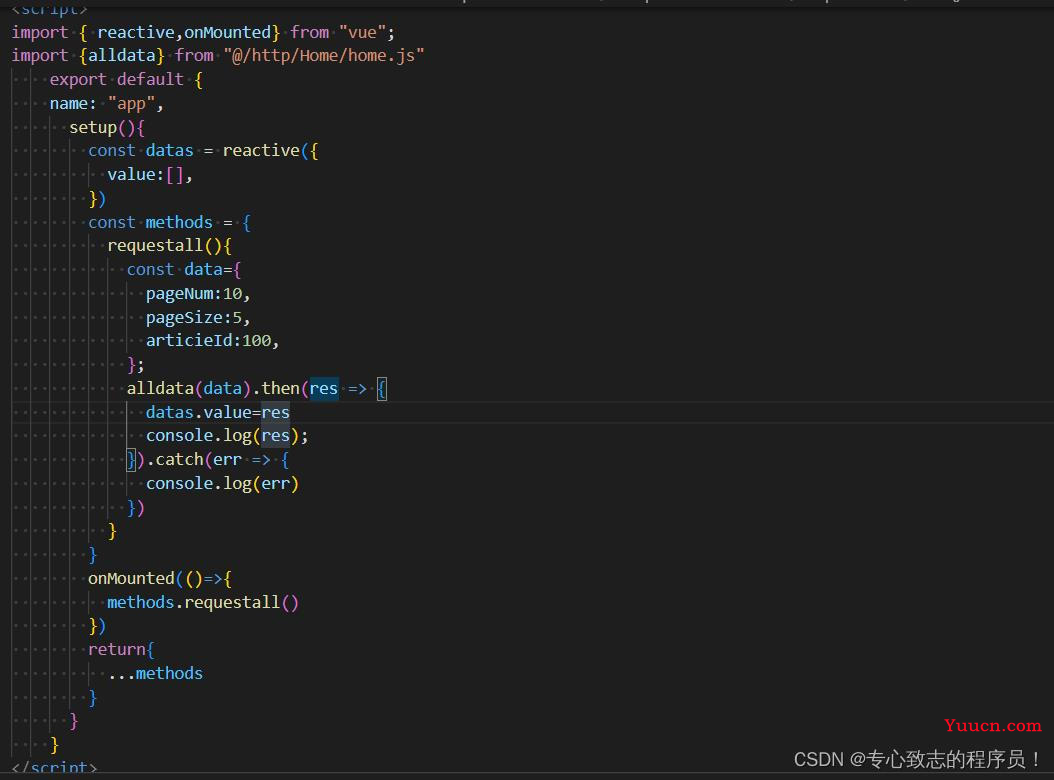Click the value:[], line
1054x780 pixels.
tap(150, 175)
